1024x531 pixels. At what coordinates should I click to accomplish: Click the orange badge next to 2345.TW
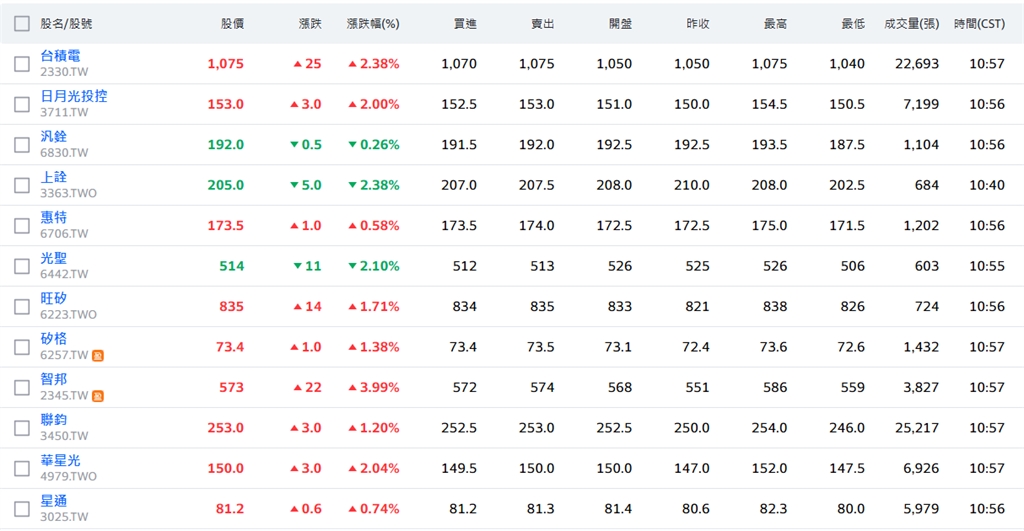98,396
